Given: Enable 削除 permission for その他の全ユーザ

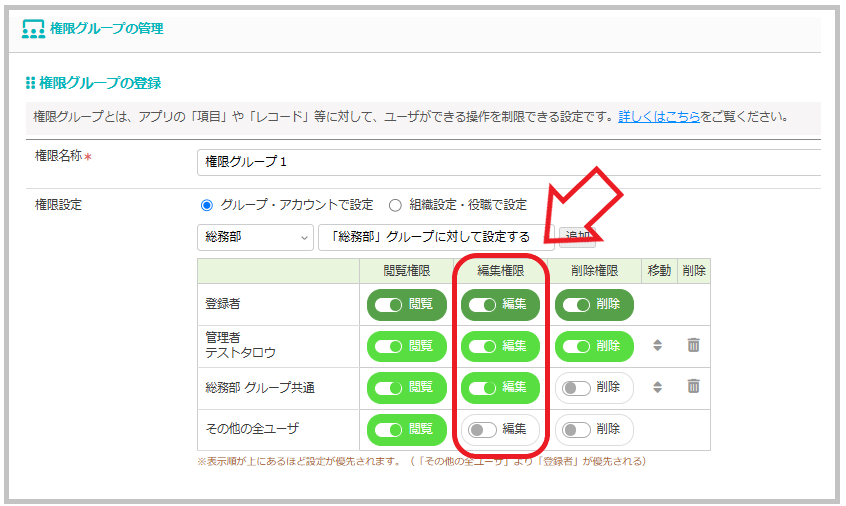Looking at the screenshot, I should coord(594,430).
